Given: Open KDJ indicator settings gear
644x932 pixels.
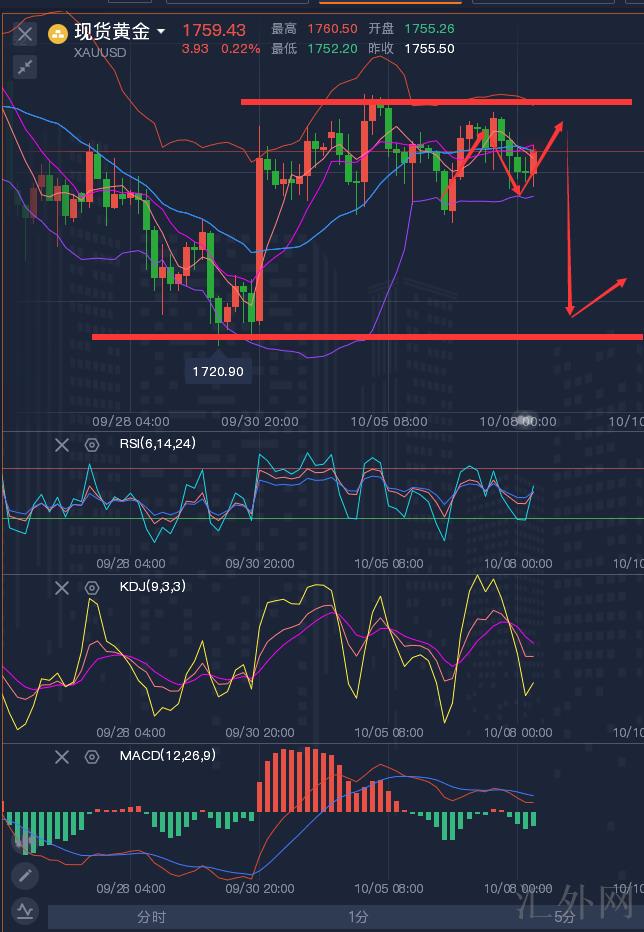Looking at the screenshot, I should 92,588.
